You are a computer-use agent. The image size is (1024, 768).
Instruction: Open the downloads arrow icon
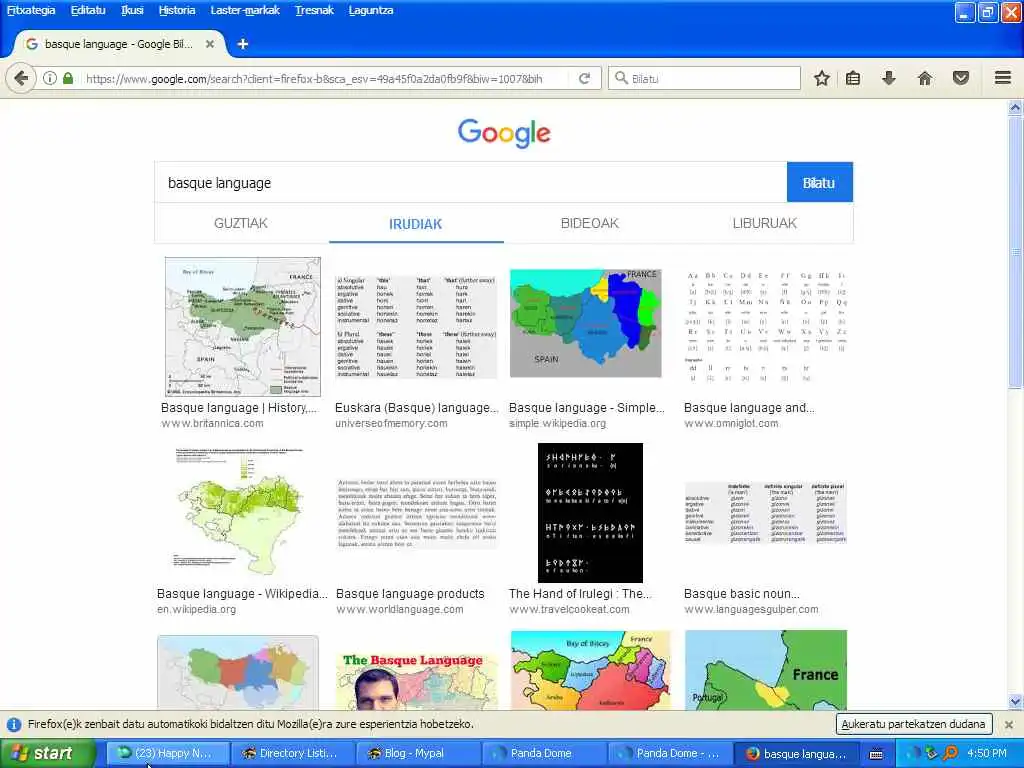pos(889,79)
